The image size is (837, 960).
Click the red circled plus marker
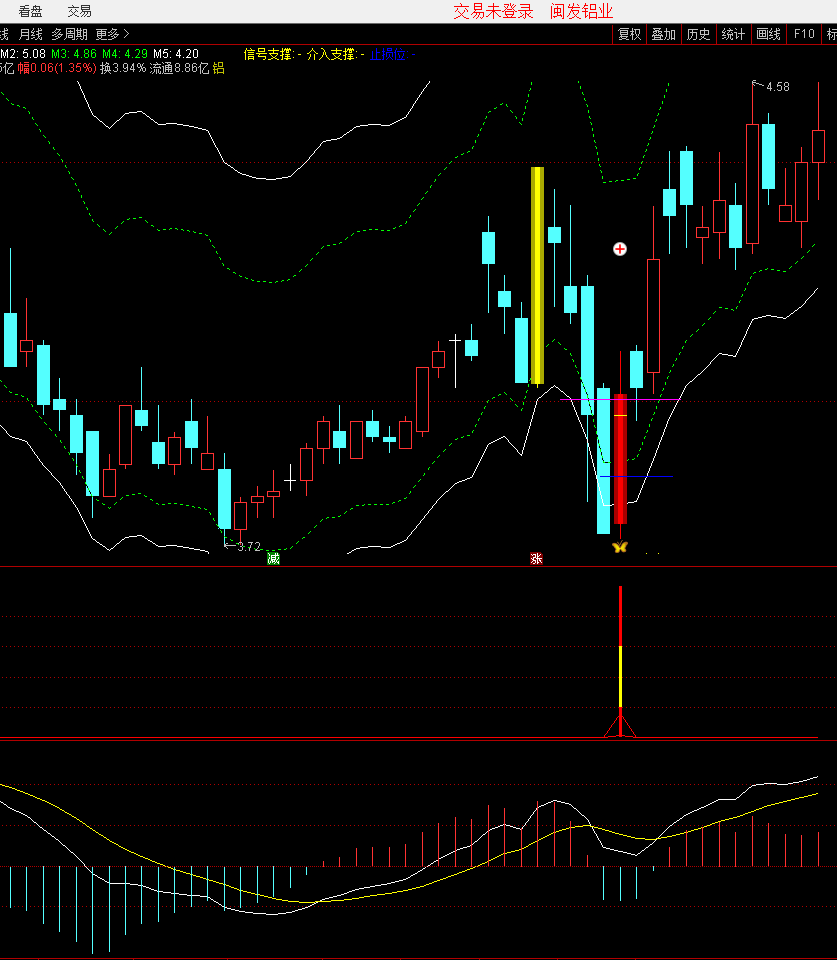620,249
